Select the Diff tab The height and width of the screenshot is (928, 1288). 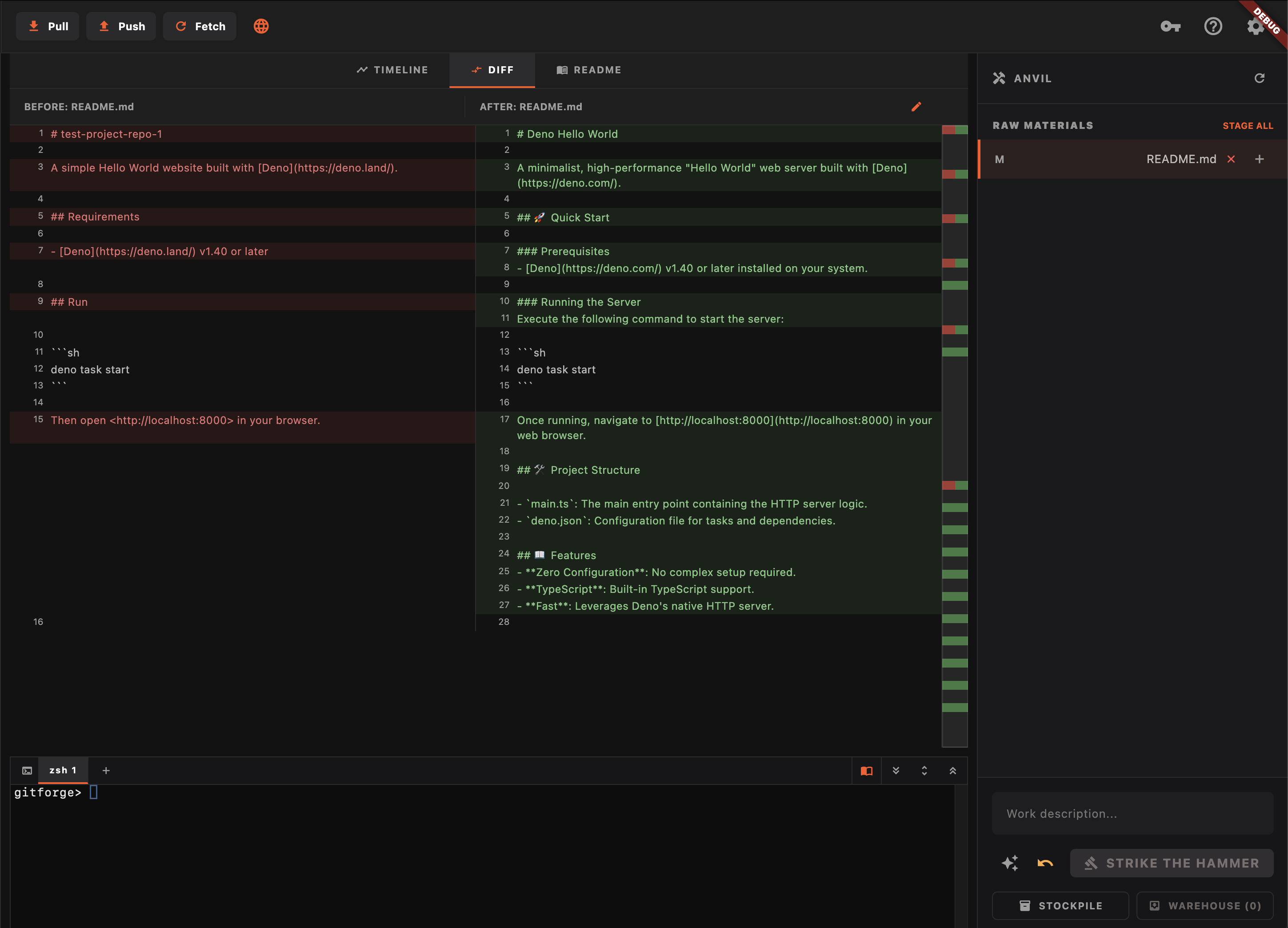(x=492, y=70)
